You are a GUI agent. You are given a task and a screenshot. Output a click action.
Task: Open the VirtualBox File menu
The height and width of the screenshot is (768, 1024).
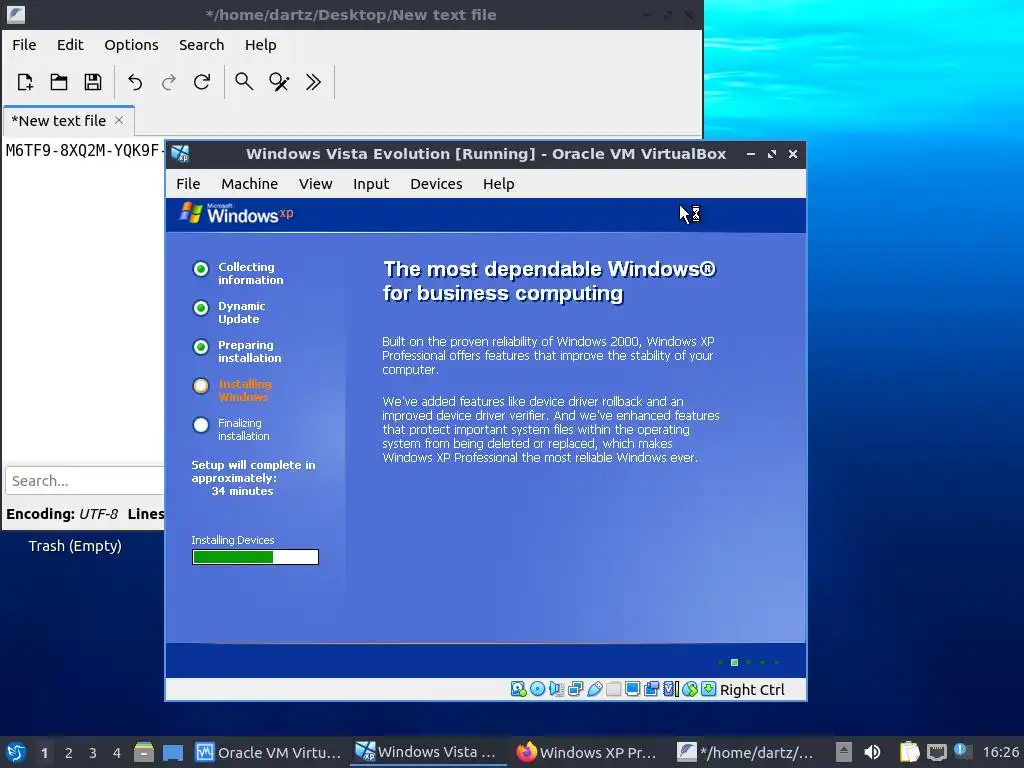coord(188,184)
